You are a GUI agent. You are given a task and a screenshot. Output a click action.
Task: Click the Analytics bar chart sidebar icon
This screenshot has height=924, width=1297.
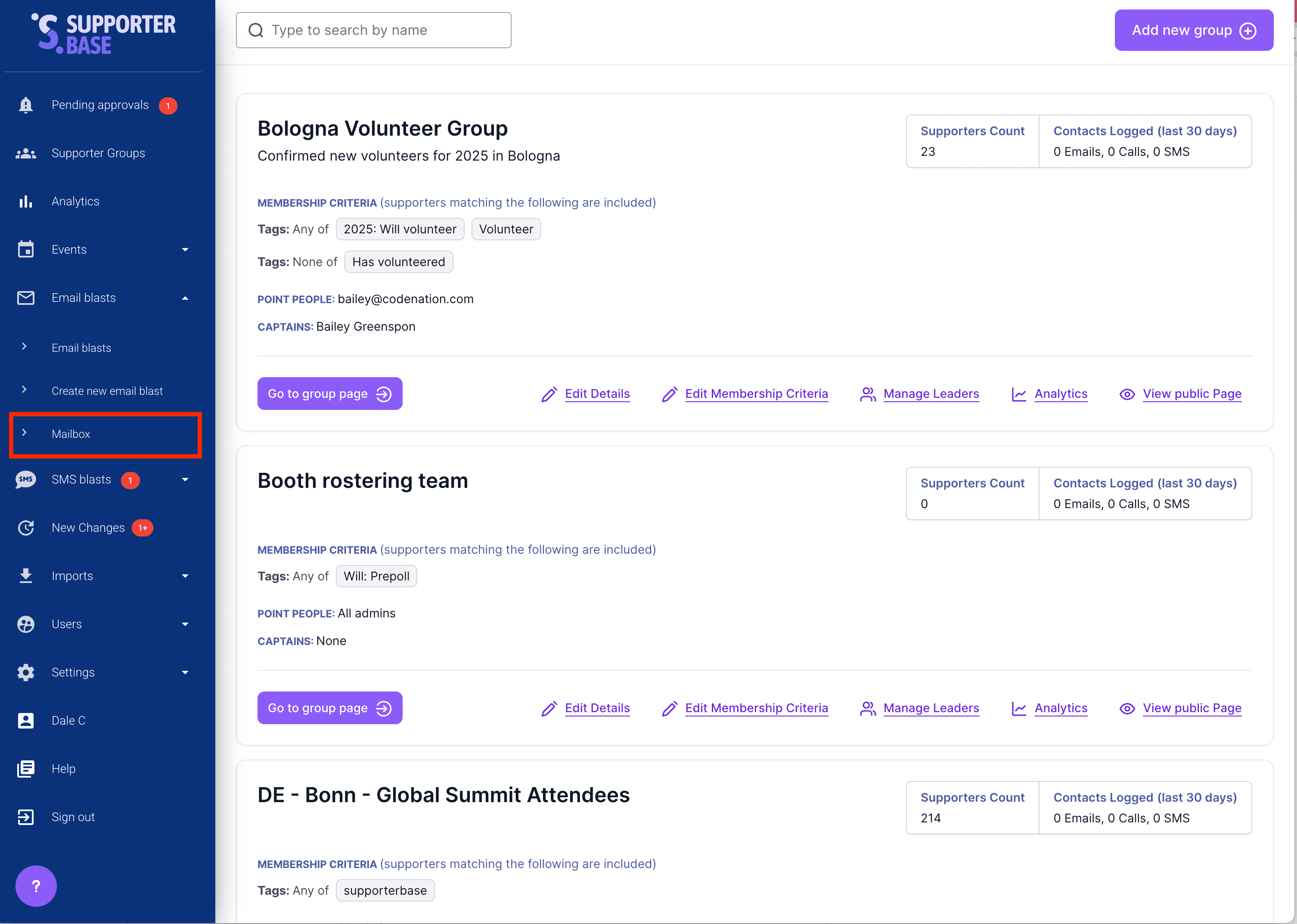point(25,202)
